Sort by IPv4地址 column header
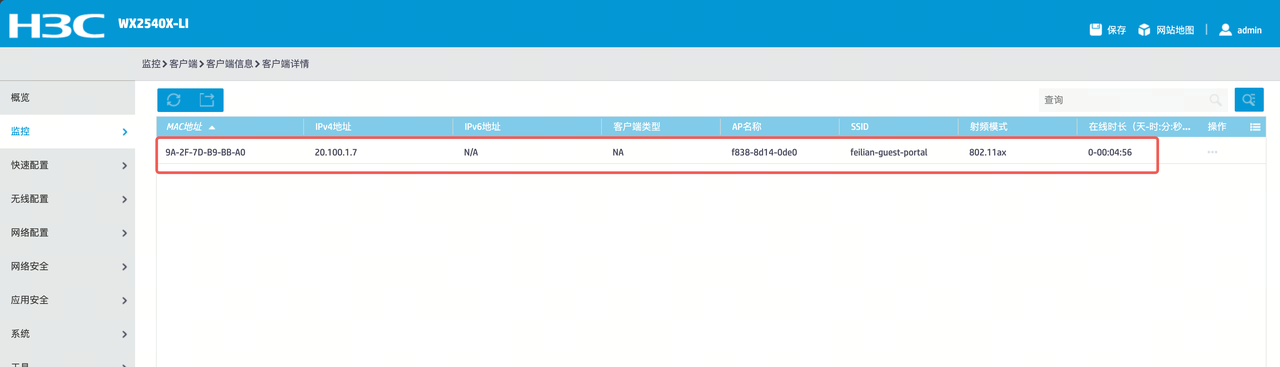 click(378, 127)
